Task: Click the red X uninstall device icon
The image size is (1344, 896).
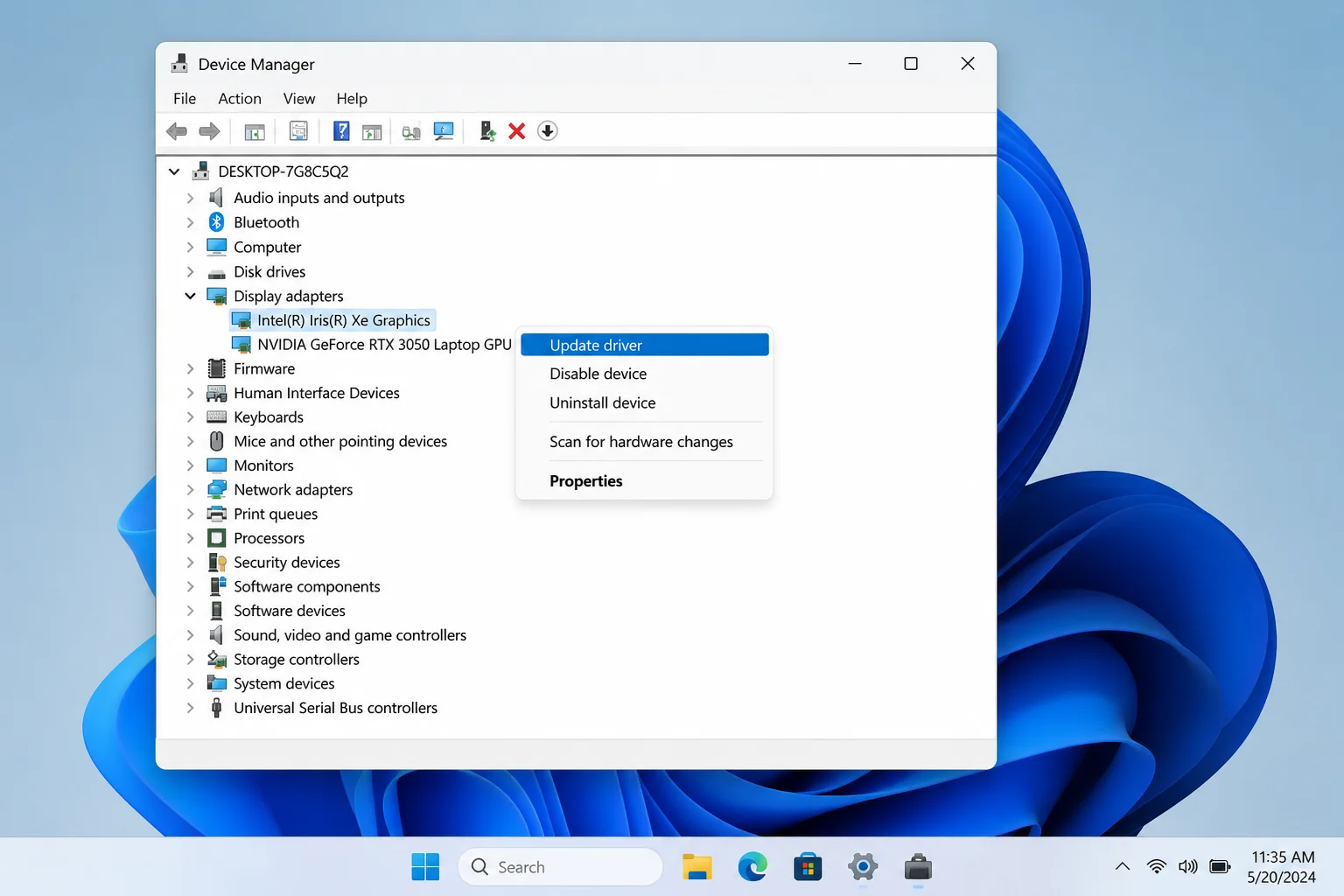Action: tap(517, 131)
